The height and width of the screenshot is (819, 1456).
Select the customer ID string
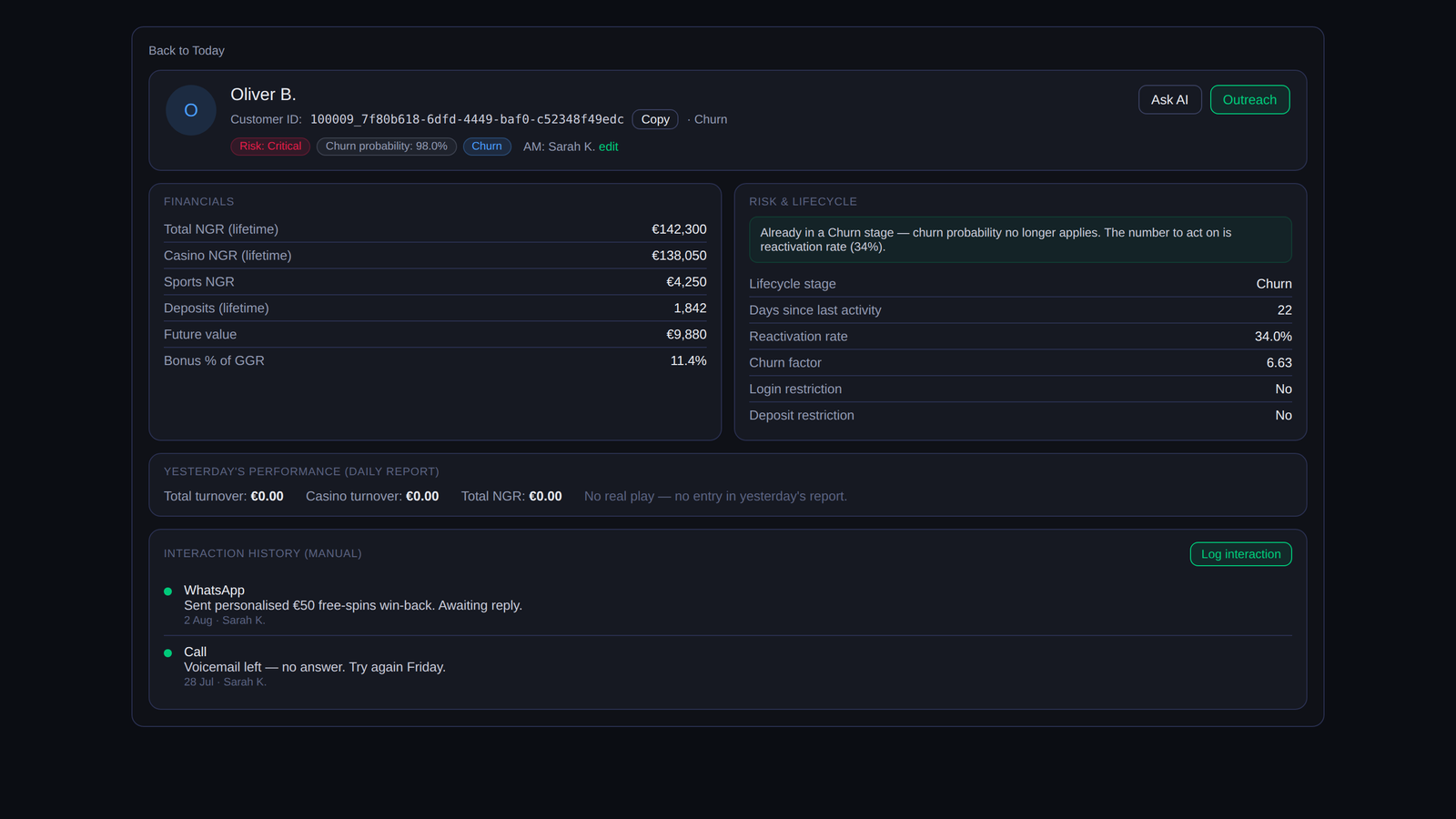[x=467, y=119]
